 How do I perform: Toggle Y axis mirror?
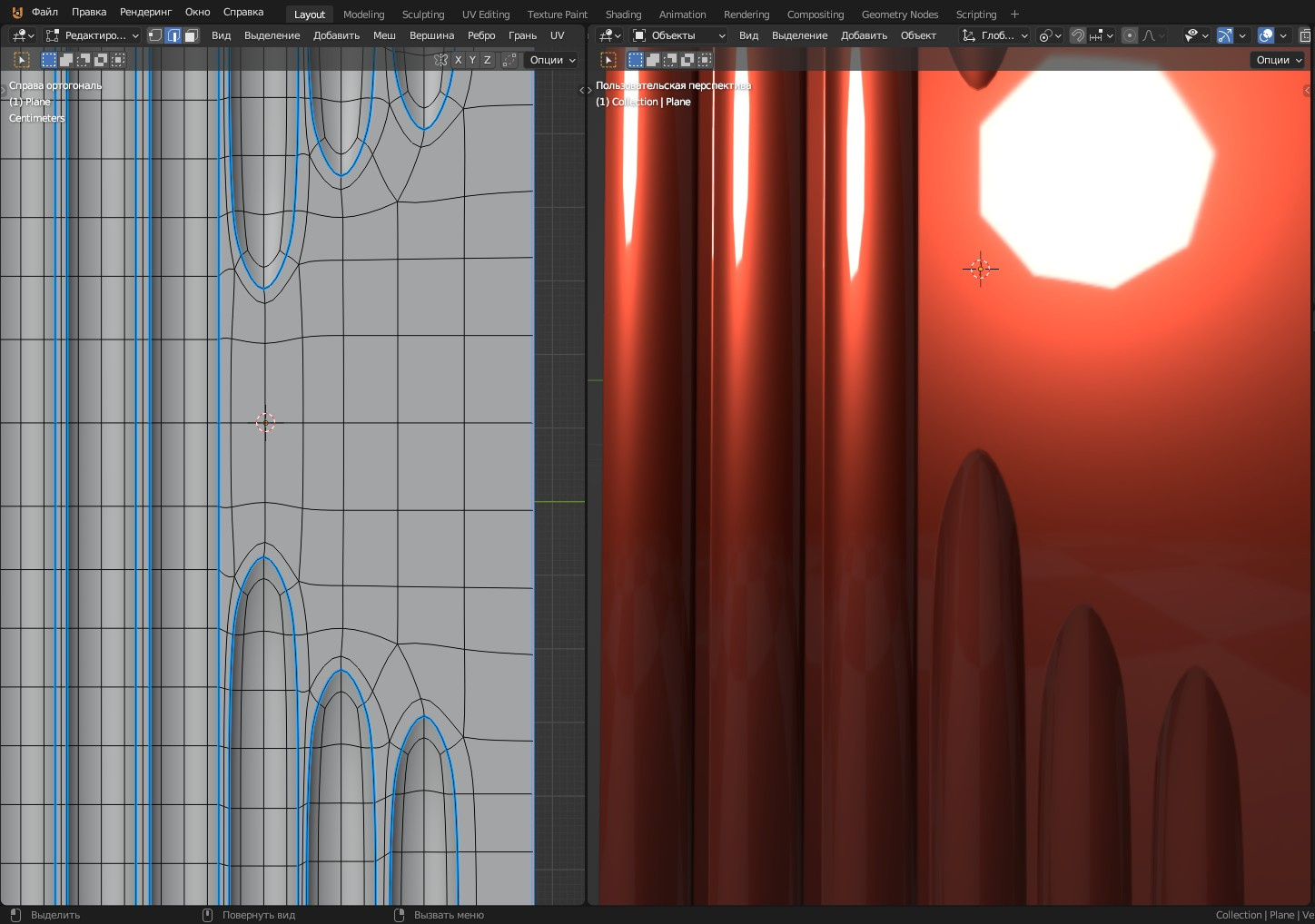[x=472, y=60]
